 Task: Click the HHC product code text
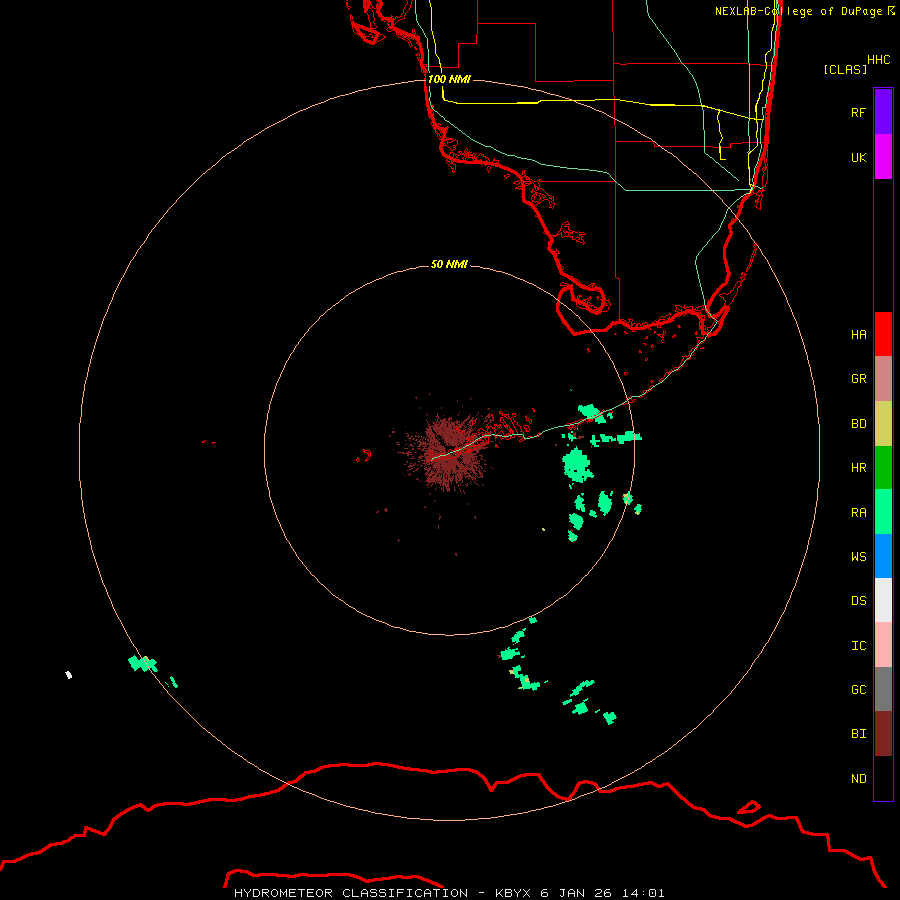tap(878, 60)
